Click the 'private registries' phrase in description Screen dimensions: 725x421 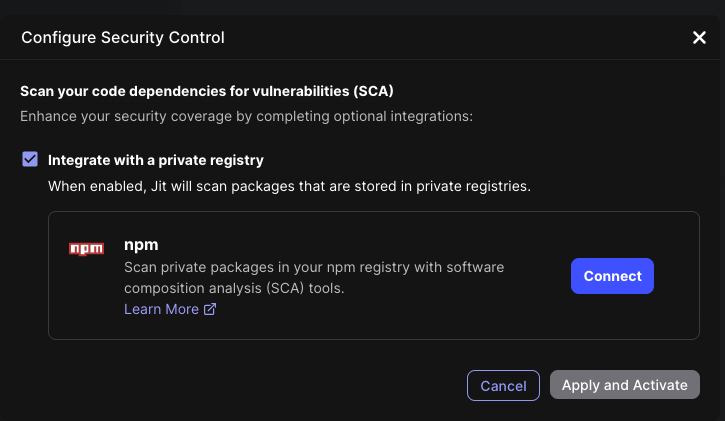coord(473,186)
